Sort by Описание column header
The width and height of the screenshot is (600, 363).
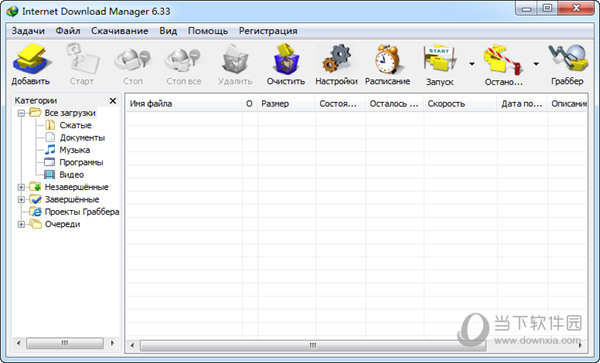pos(568,104)
